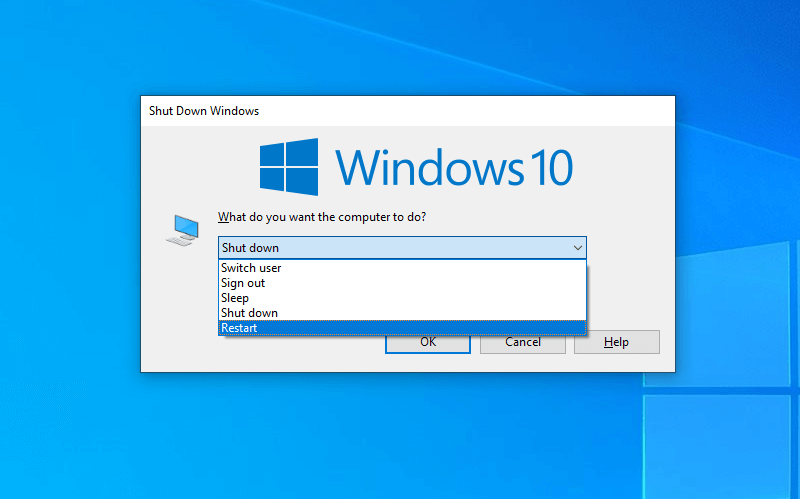Screen dimensions: 800x499
Task: Click the Shut Down Windows title bar
Action: pyautogui.click(x=408, y=111)
